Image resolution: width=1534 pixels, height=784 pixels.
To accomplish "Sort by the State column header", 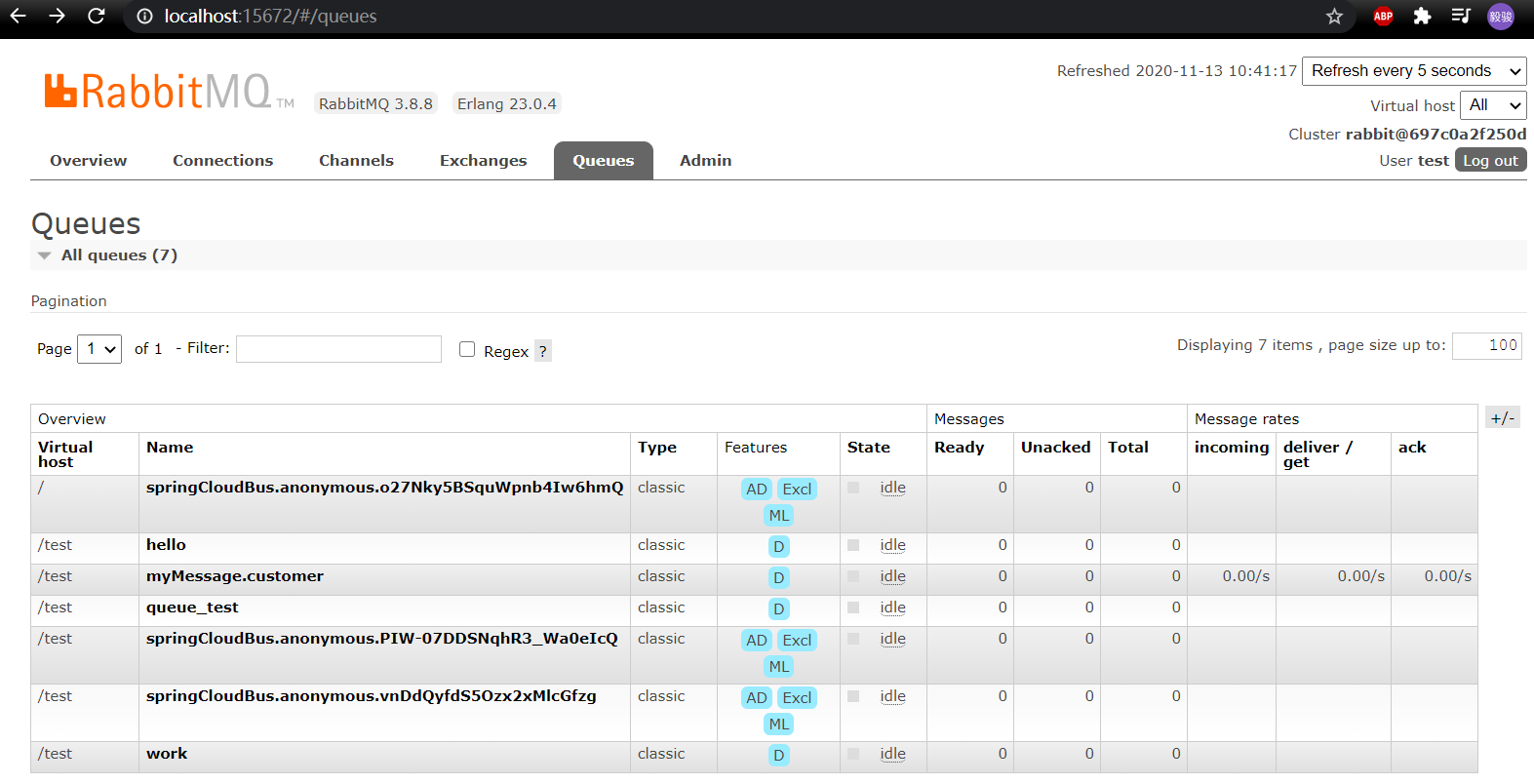I will click(869, 448).
